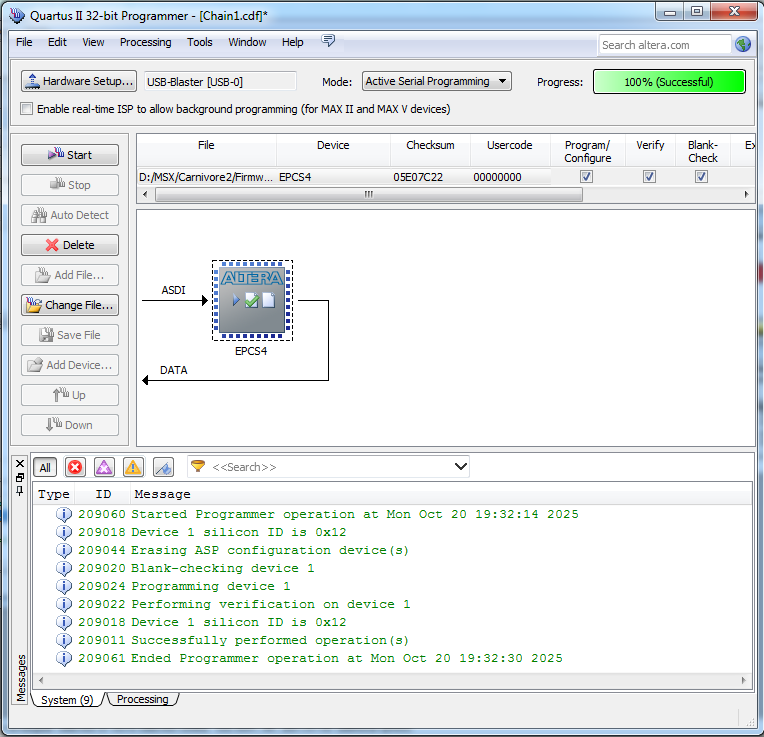
Task: Move device Up in chain
Action: [70, 395]
